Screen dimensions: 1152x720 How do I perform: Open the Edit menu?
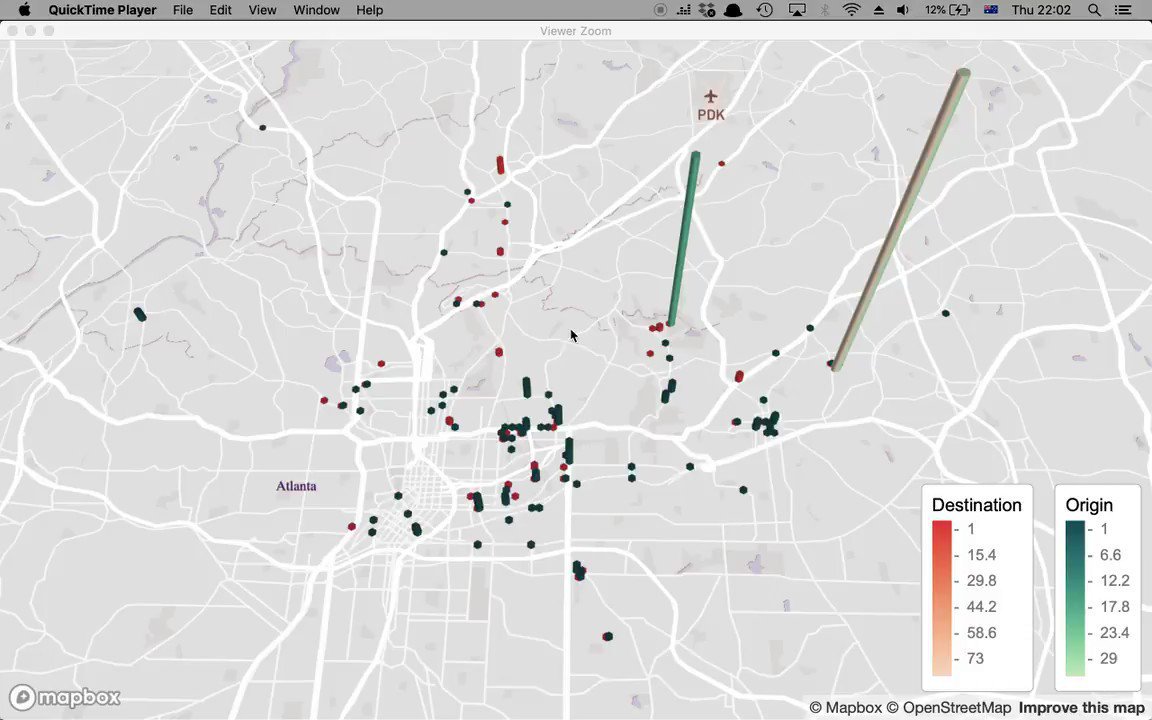click(220, 10)
